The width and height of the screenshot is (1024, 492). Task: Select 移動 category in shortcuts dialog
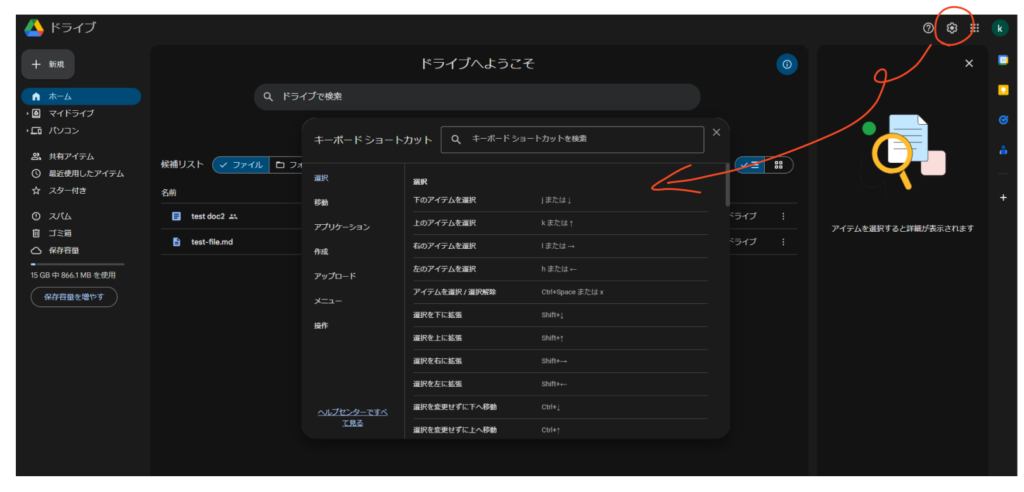click(x=321, y=202)
